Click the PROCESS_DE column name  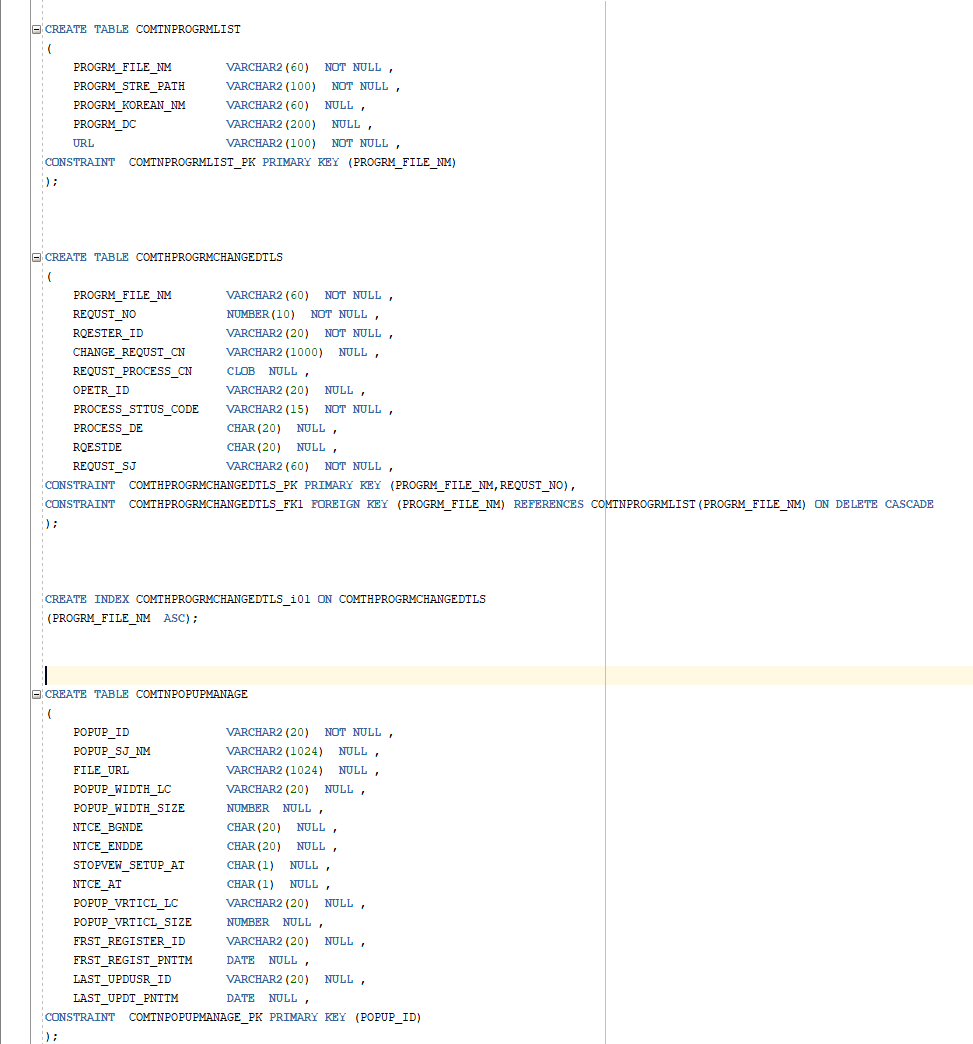(x=108, y=428)
